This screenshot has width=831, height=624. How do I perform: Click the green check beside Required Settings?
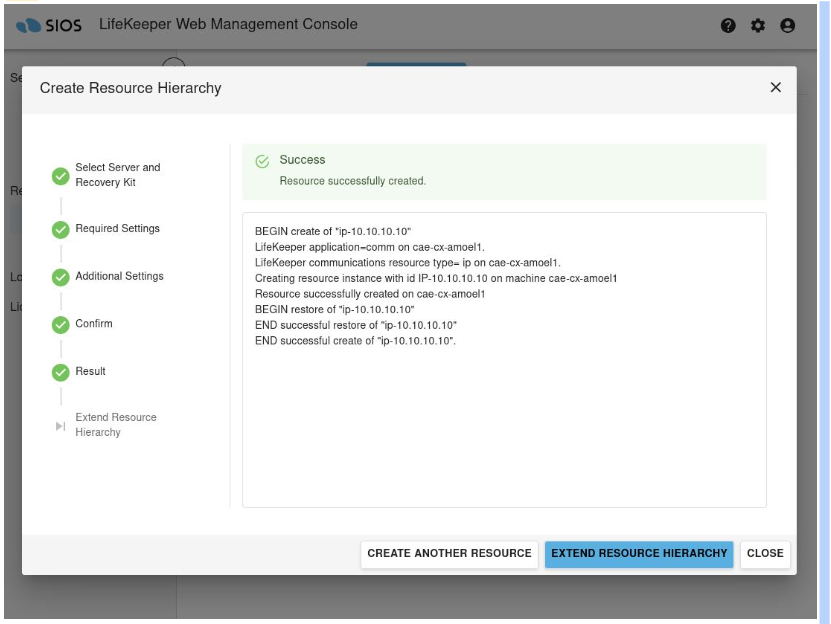(x=60, y=230)
